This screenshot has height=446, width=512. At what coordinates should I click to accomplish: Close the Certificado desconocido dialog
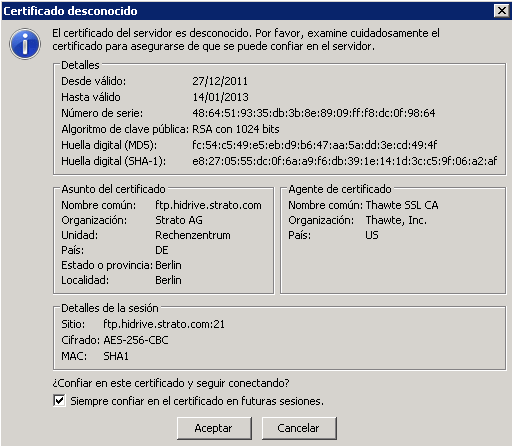click(x=501, y=11)
